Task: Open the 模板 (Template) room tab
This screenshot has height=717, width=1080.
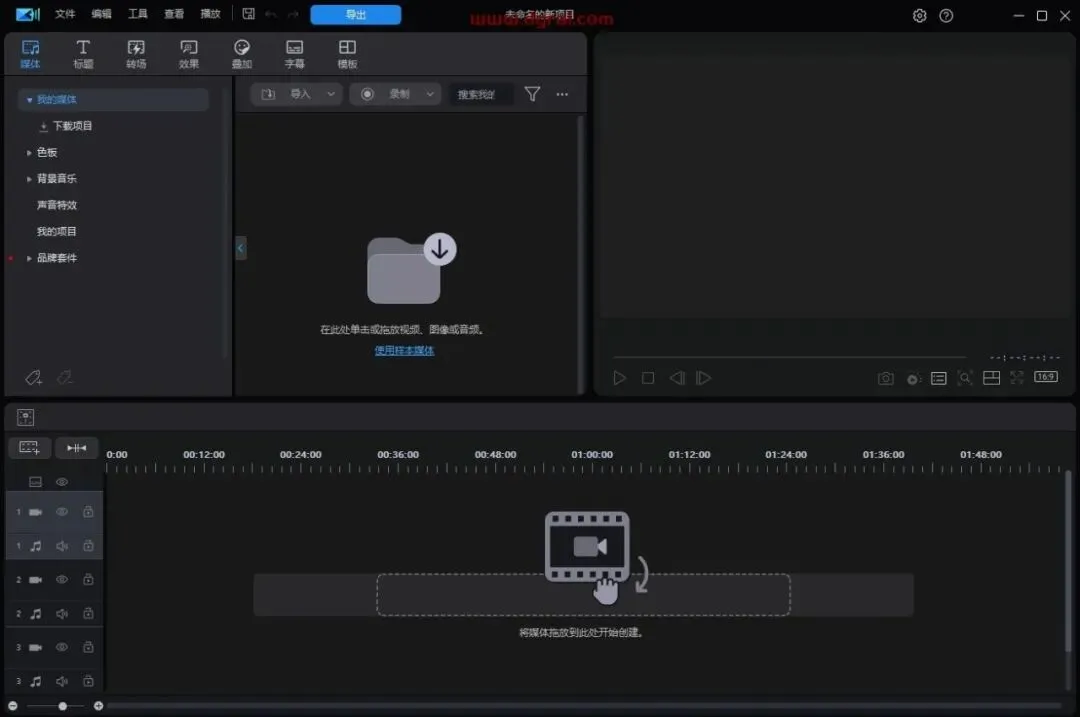Action: pyautogui.click(x=347, y=54)
